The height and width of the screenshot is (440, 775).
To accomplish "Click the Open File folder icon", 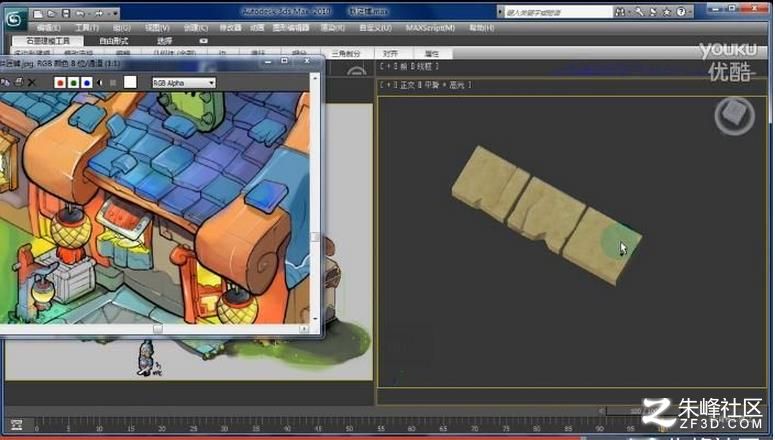I will (x=51, y=13).
